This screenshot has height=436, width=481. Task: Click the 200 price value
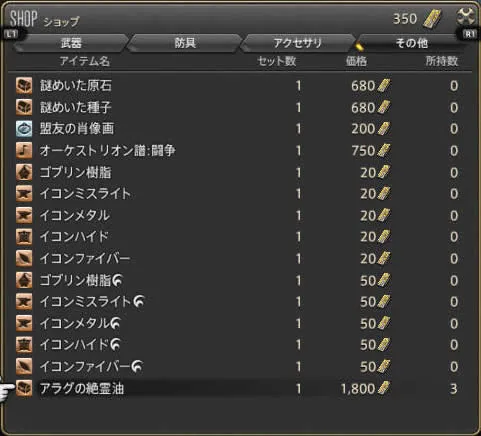pyautogui.click(x=363, y=129)
